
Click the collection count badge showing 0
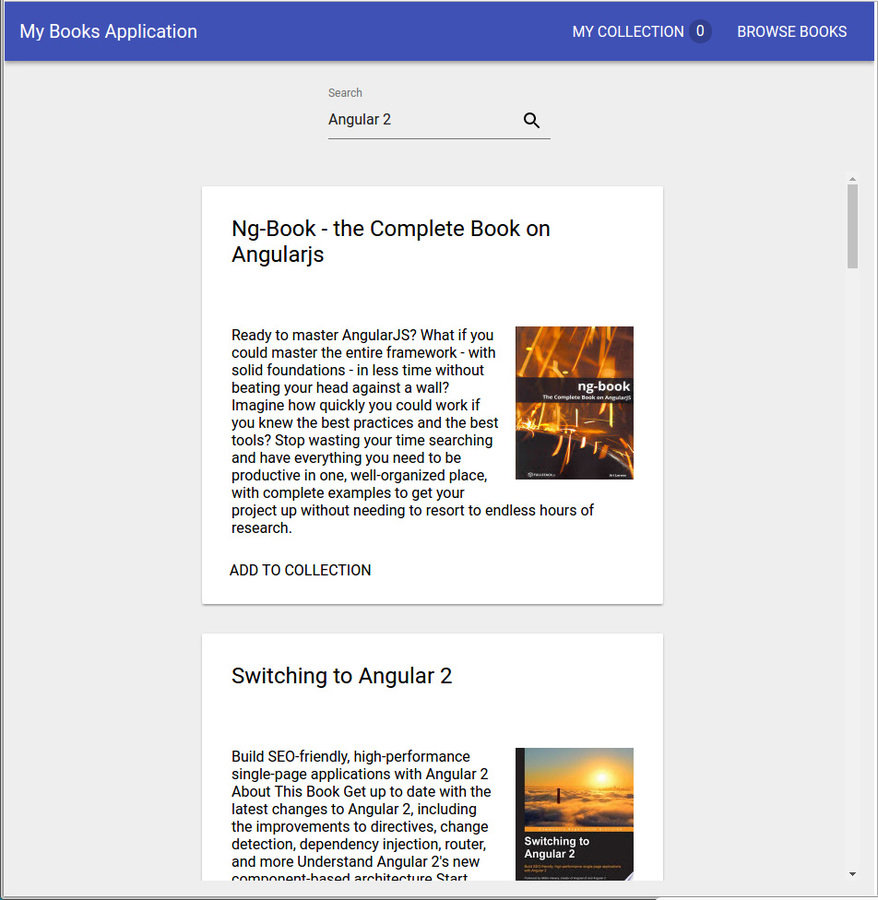700,31
